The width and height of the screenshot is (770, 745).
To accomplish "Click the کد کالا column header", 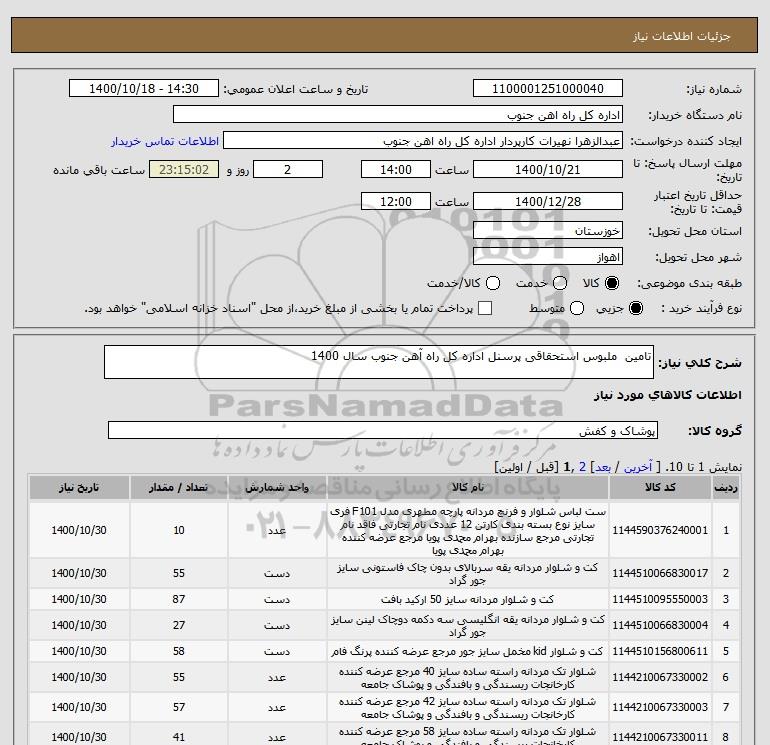I will tap(660, 487).
